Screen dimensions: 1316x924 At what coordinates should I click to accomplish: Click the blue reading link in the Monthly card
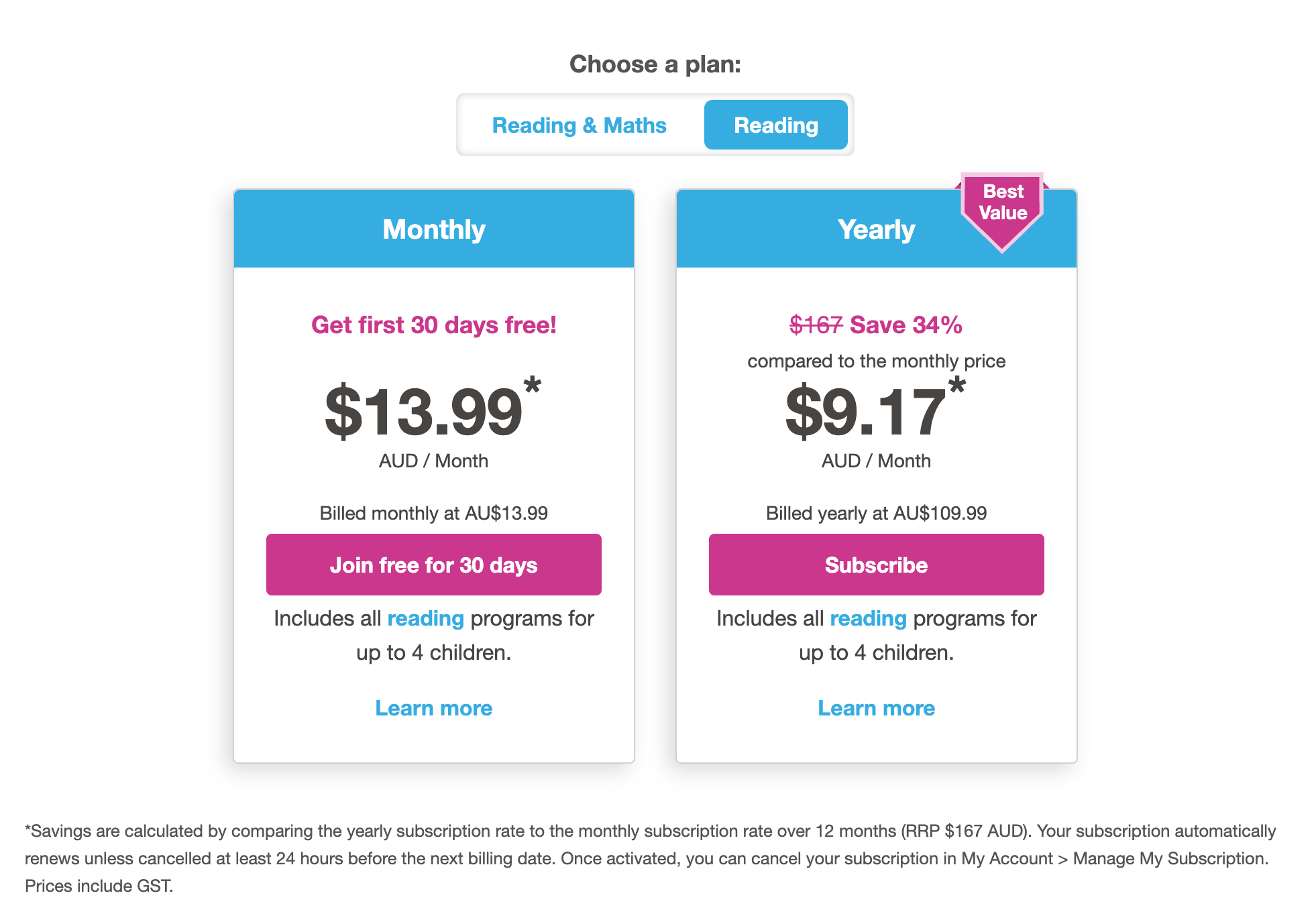click(425, 618)
